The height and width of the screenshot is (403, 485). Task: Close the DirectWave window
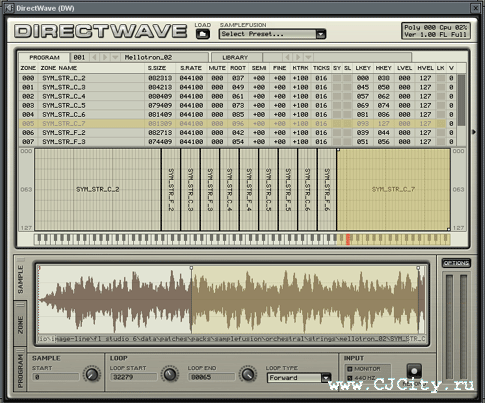coord(475,8)
